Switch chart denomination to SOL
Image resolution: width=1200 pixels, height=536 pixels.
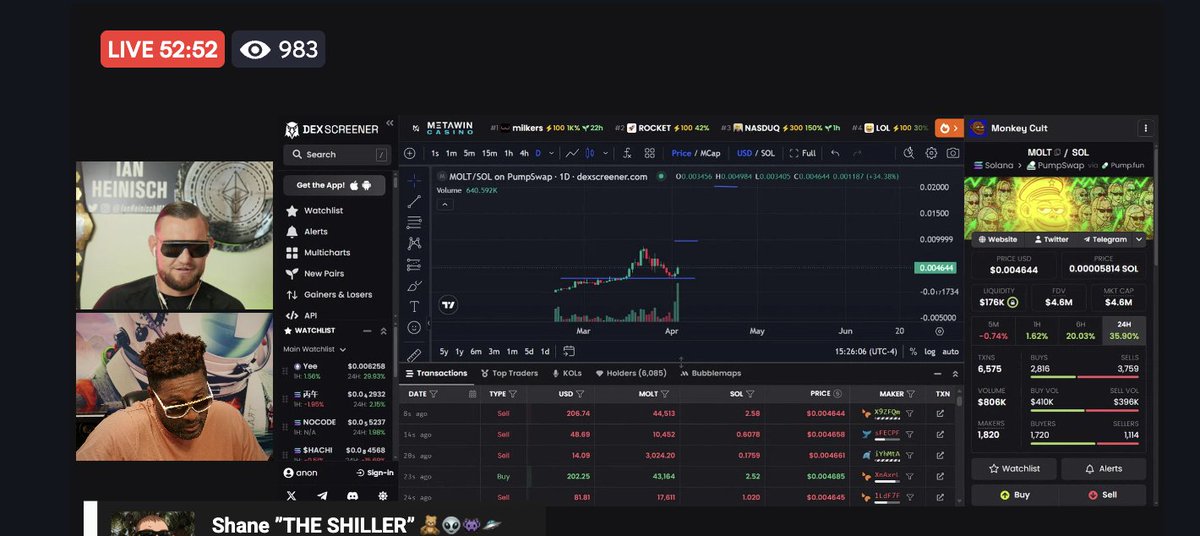coord(767,153)
